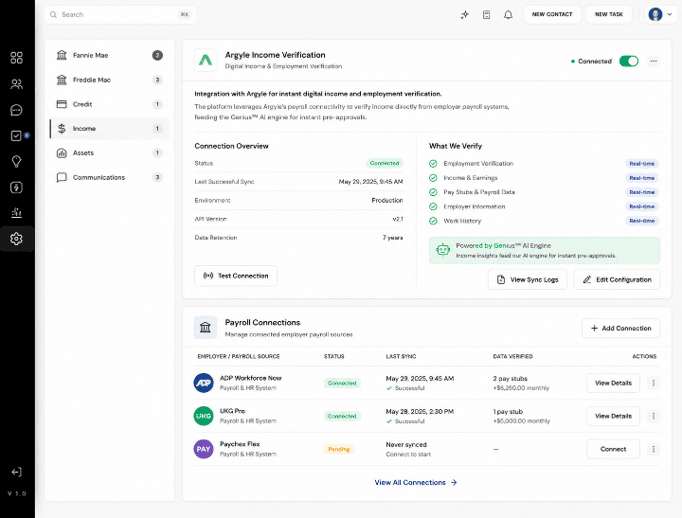The width and height of the screenshot is (682, 518).
Task: Select Communications integrations tab
Action: coord(110,177)
